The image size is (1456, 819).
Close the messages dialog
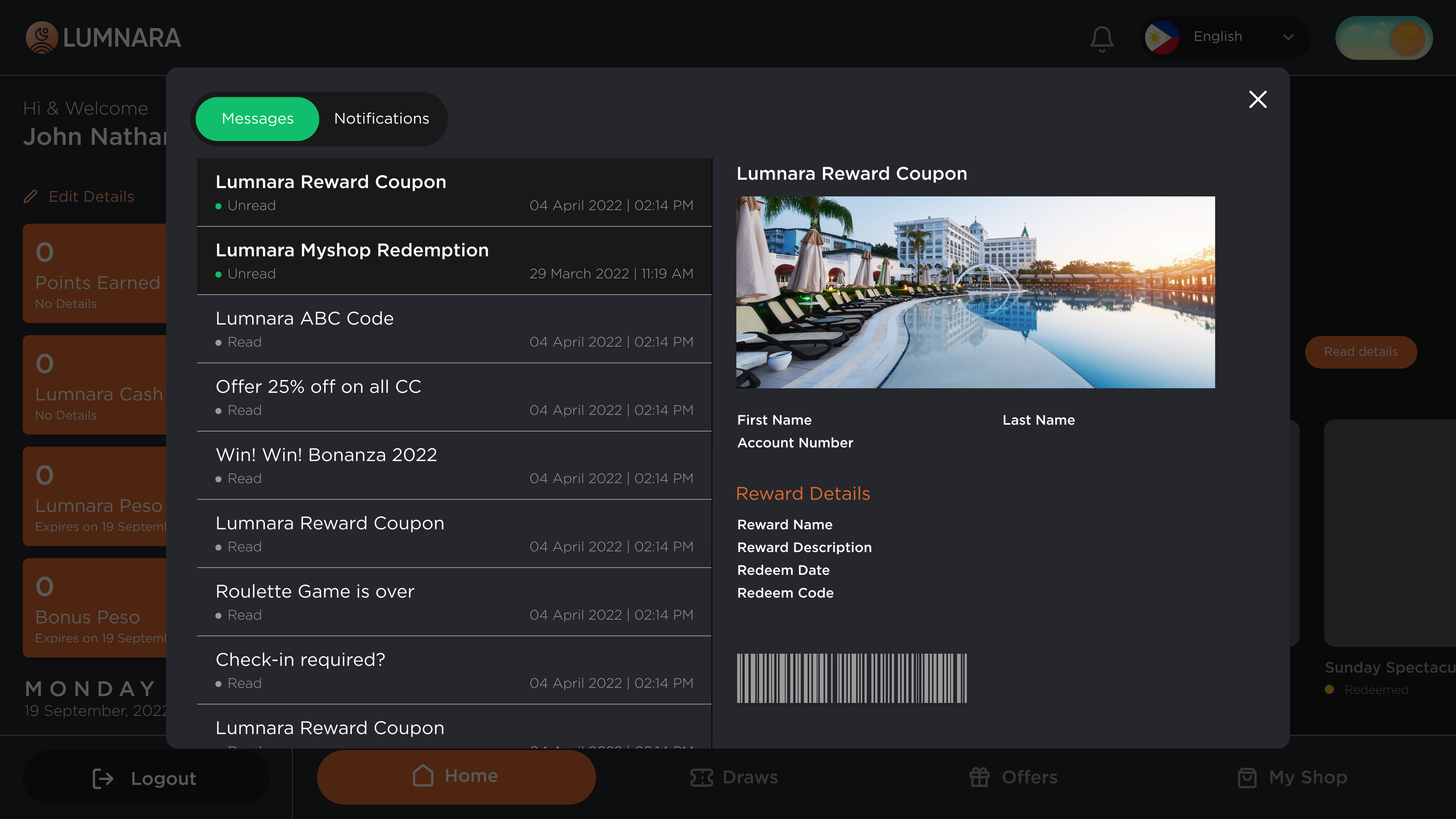pyautogui.click(x=1257, y=99)
